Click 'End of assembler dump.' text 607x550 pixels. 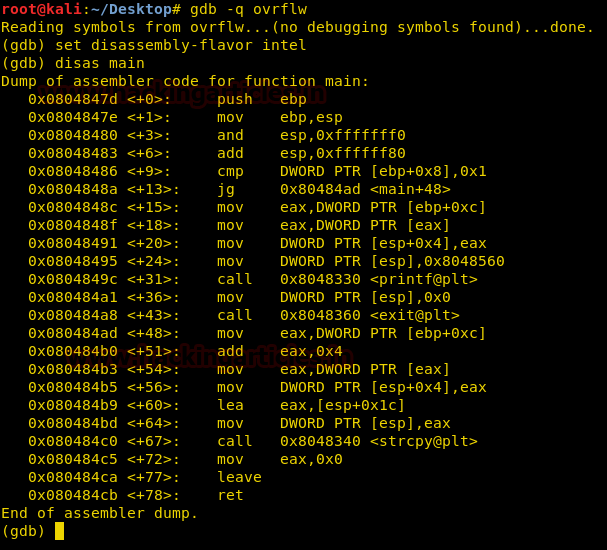coord(100,513)
